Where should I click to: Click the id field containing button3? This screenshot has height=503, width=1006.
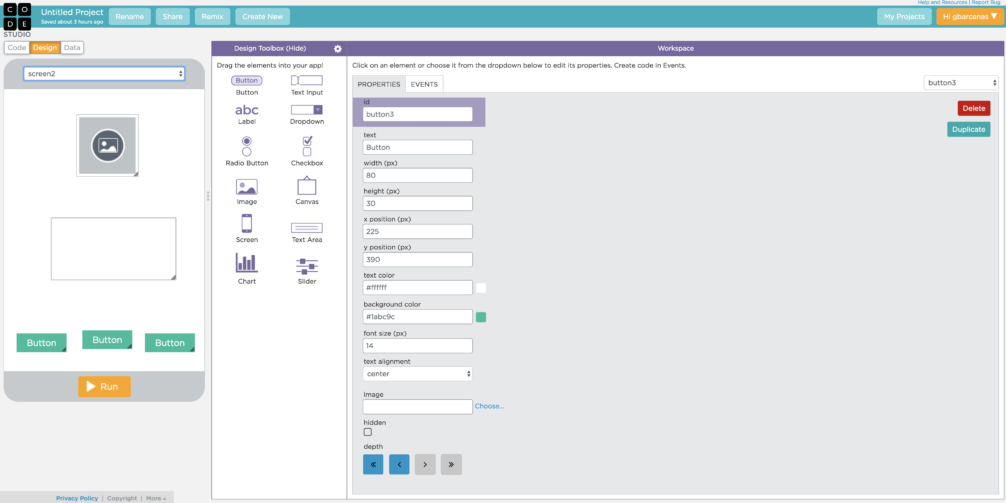pos(418,114)
